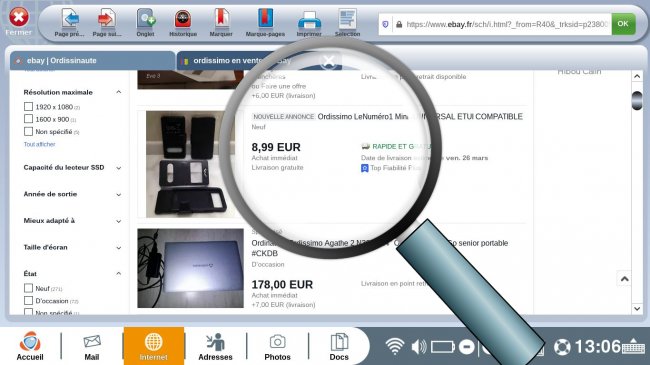Click the Imprimer printer icon
Viewport: 650px width, 365px height.
[309, 20]
